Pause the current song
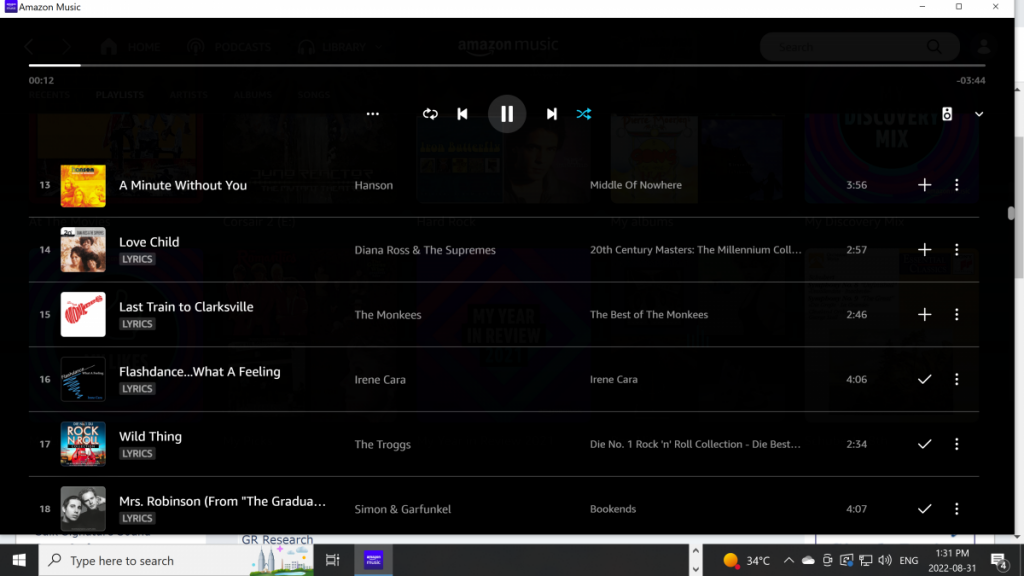1024x576 pixels. [507, 114]
